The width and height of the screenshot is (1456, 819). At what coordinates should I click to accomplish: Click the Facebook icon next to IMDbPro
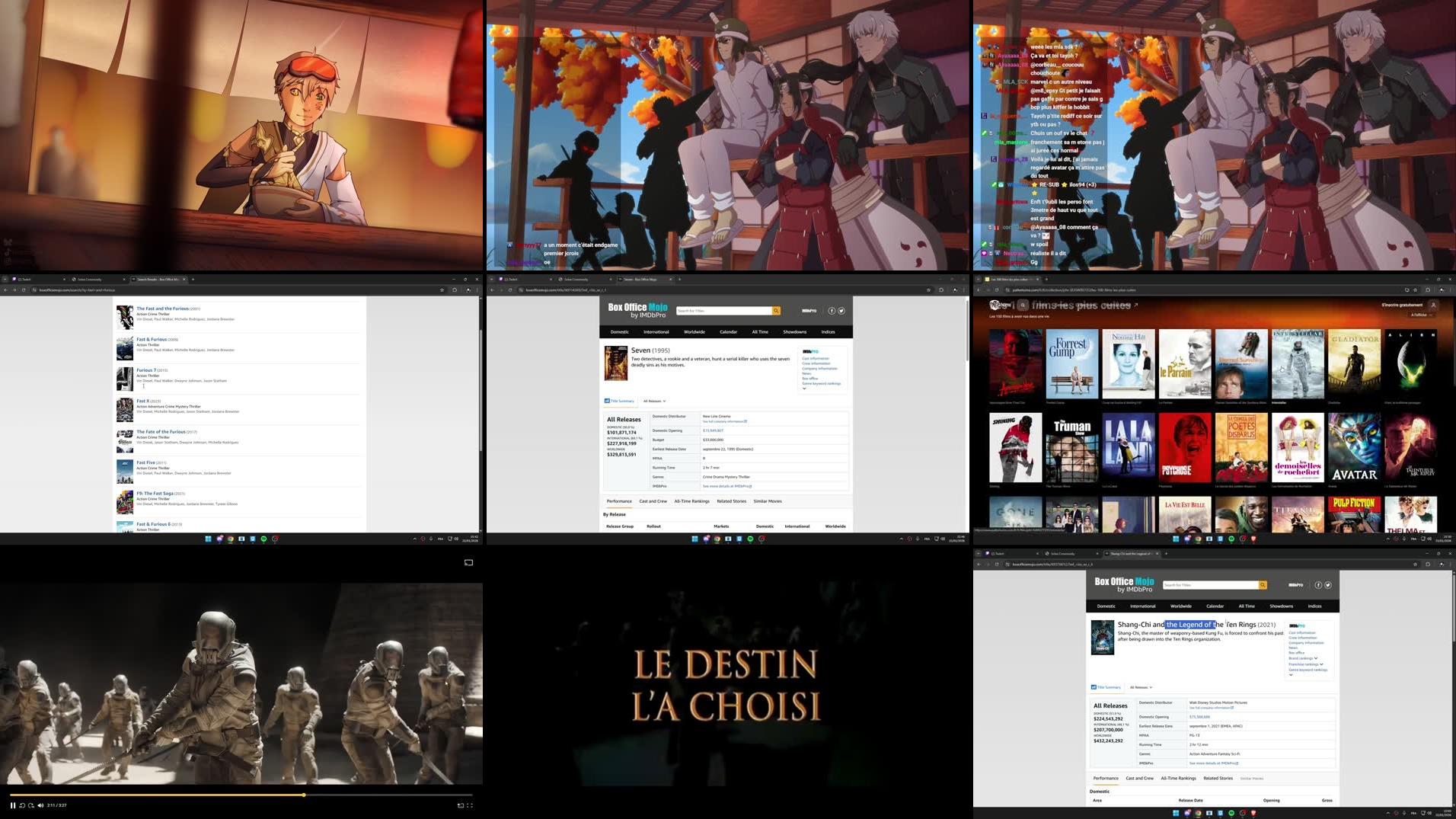(x=832, y=311)
